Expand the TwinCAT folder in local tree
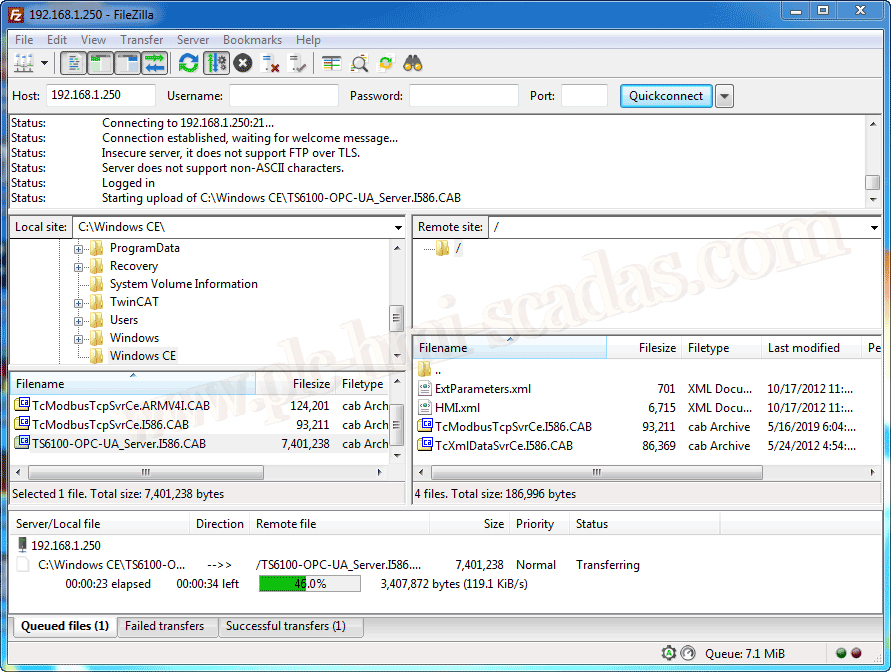This screenshot has width=891, height=672. pos(78,302)
